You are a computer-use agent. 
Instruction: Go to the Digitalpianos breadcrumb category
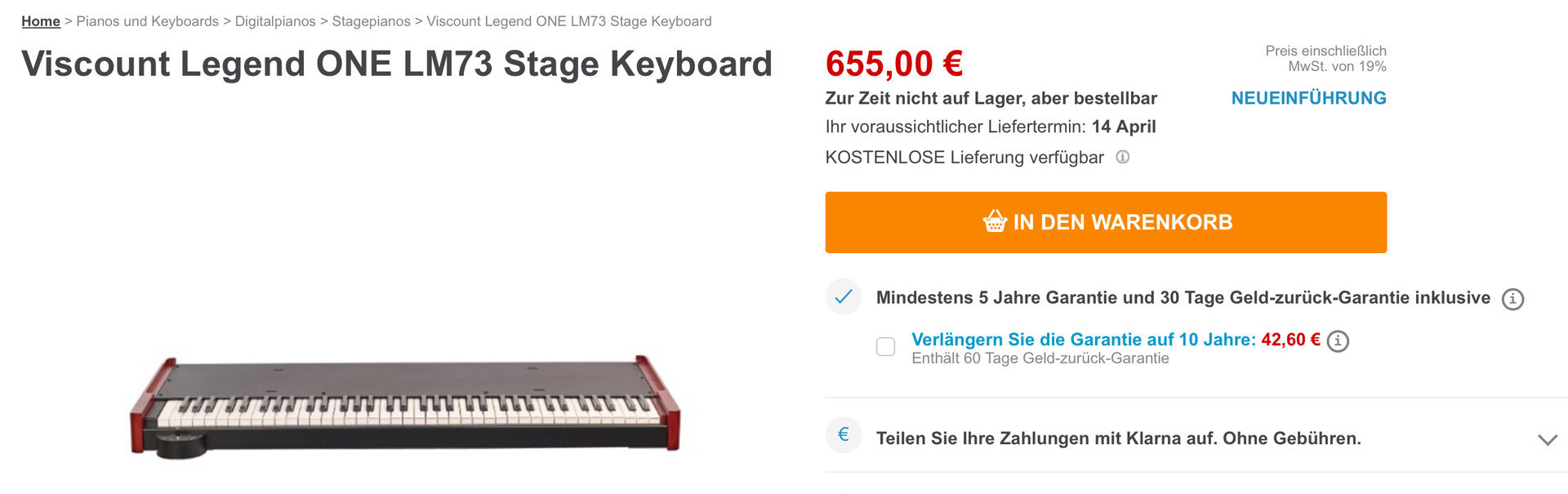click(x=275, y=21)
